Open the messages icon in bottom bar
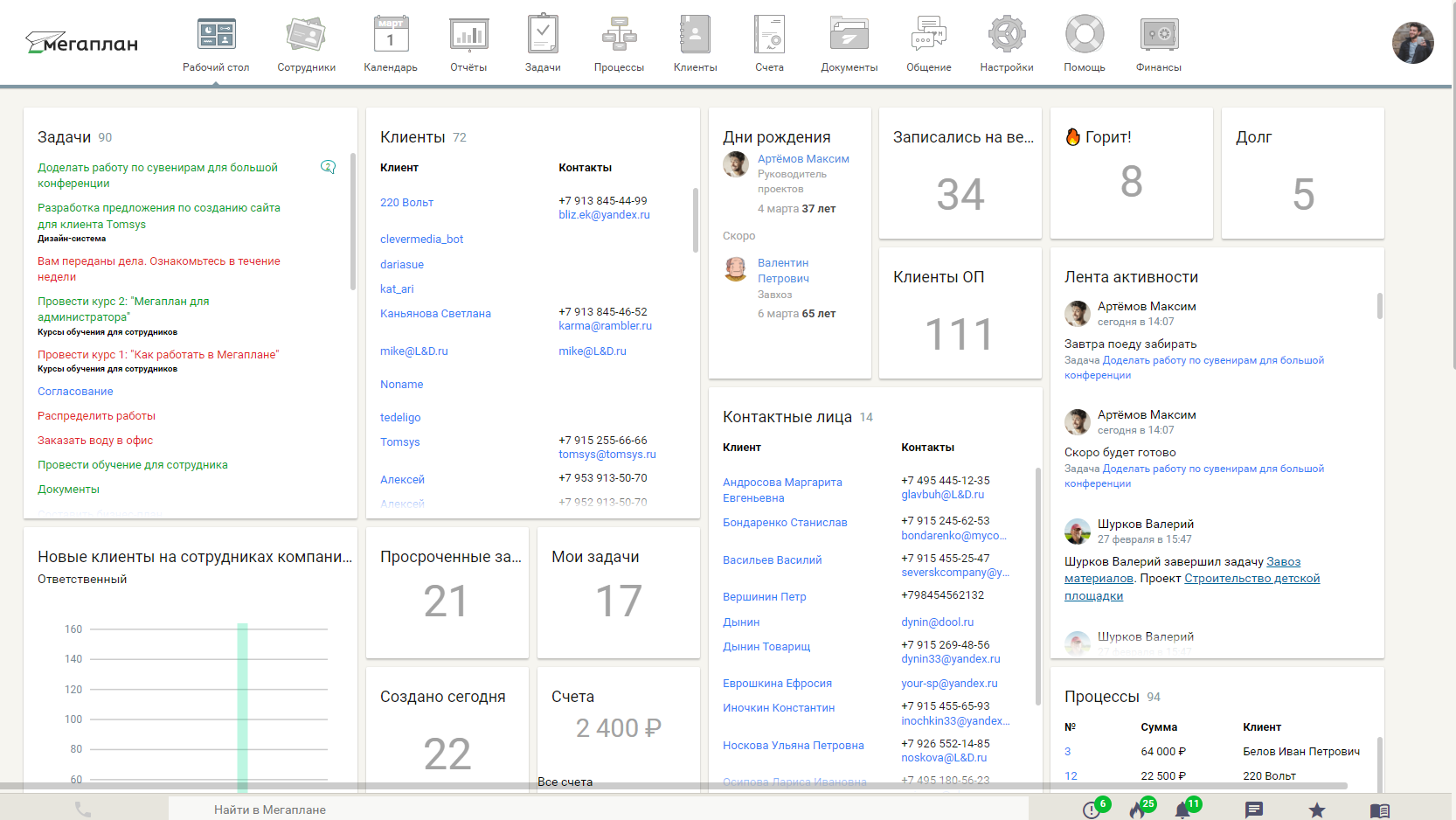The height and width of the screenshot is (820, 1456). (x=1254, y=810)
